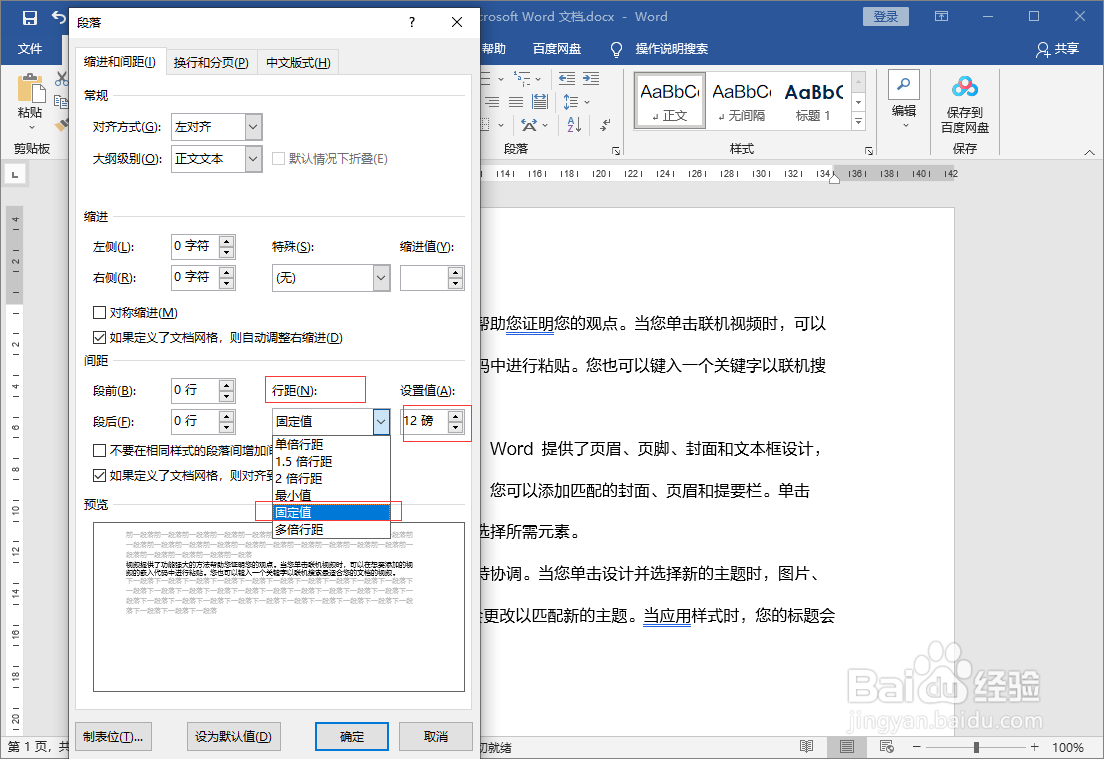This screenshot has height=759, width=1104.
Task: Increase 设置值 spacing value with up arrow
Action: [456, 416]
